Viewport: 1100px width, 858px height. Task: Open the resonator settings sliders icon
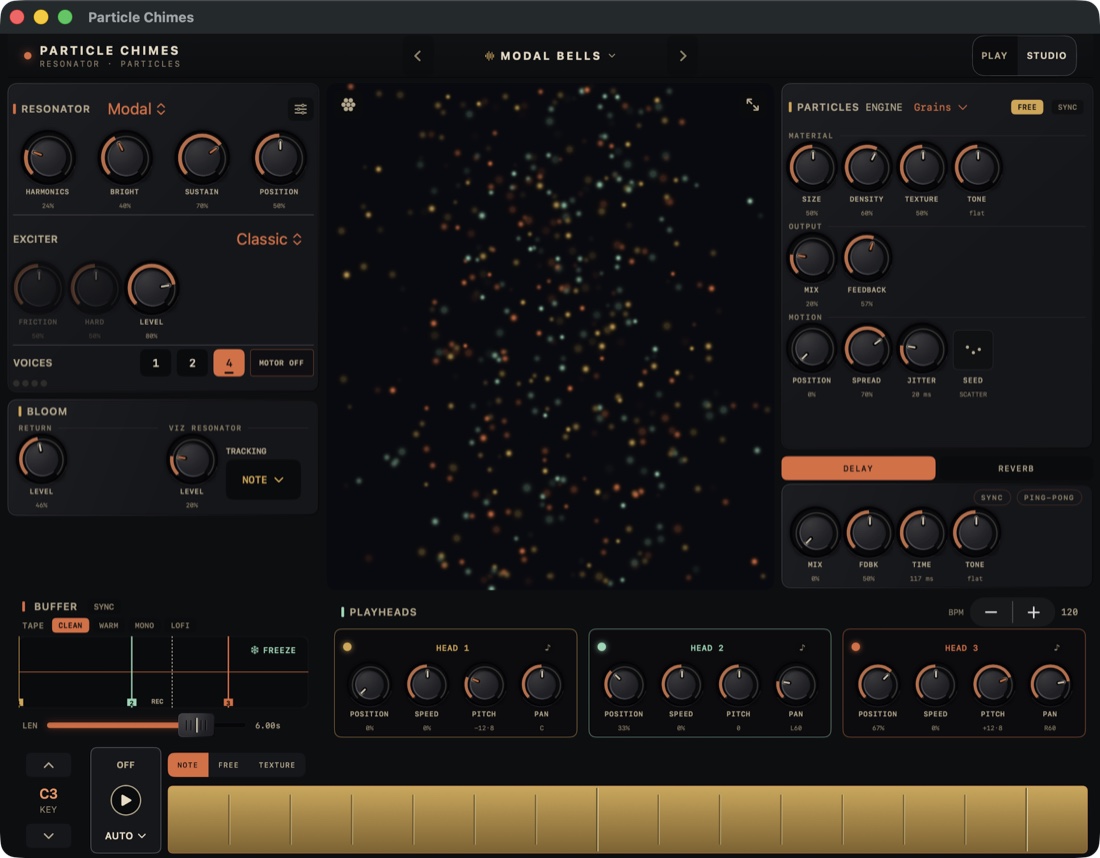(x=300, y=109)
